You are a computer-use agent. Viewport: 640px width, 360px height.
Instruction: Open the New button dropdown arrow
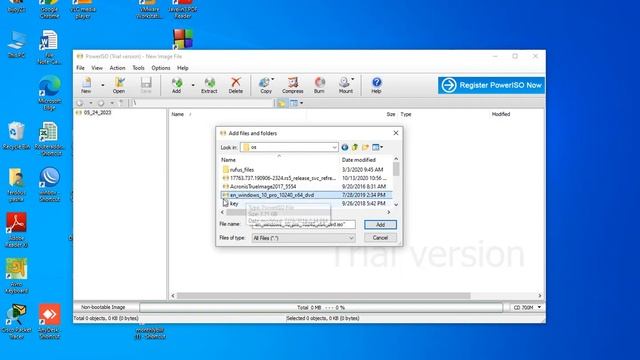(102, 85)
